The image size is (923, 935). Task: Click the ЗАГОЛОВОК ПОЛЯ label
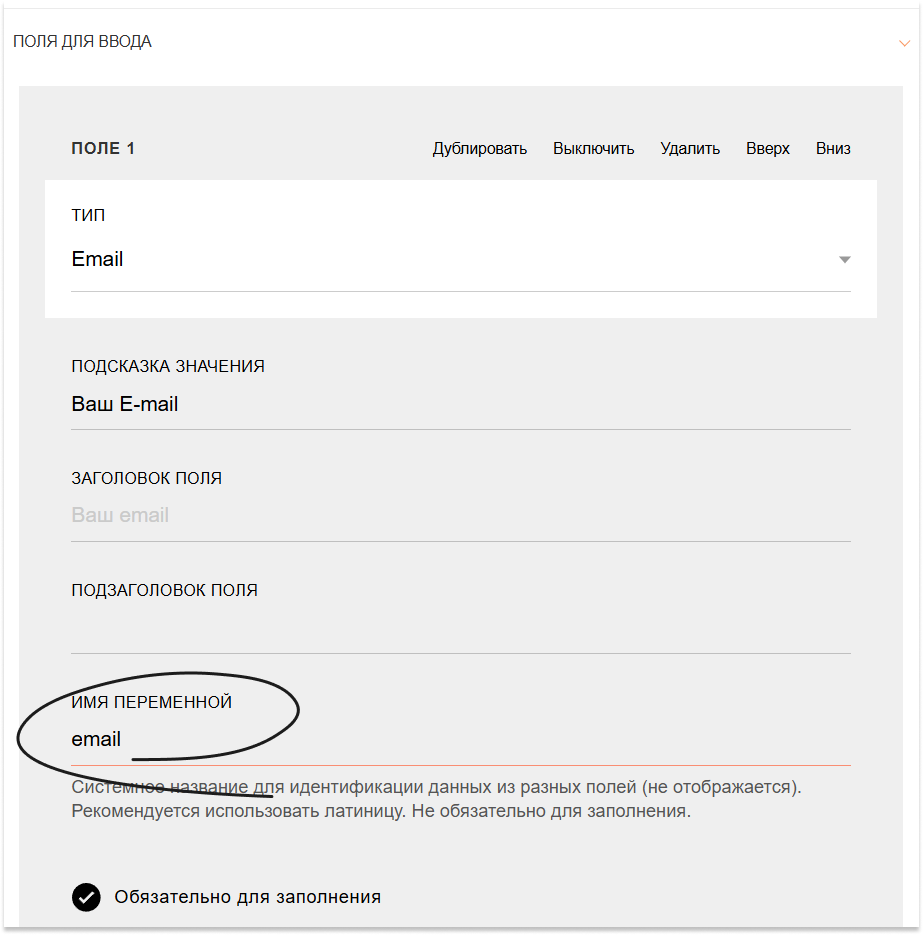[147, 478]
